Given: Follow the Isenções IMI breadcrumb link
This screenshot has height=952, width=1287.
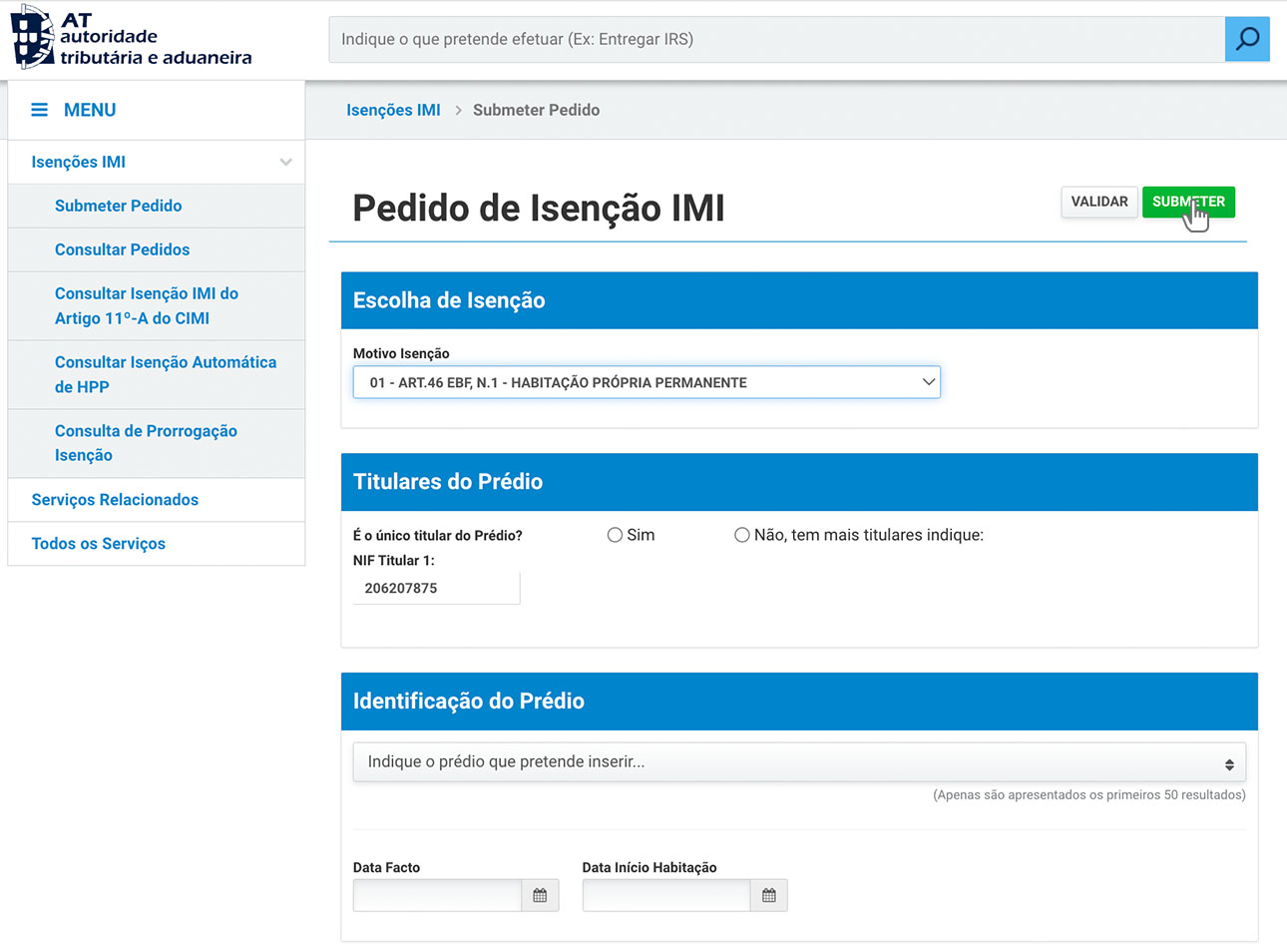Looking at the screenshot, I should point(393,110).
